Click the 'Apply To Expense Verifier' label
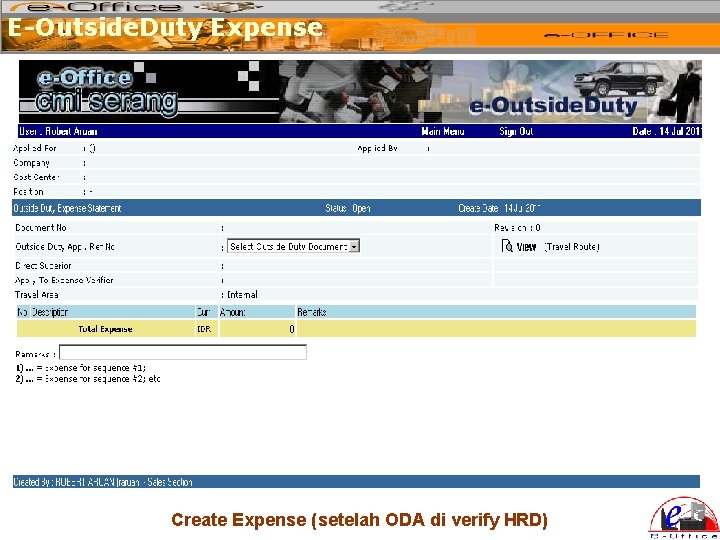 64,280
